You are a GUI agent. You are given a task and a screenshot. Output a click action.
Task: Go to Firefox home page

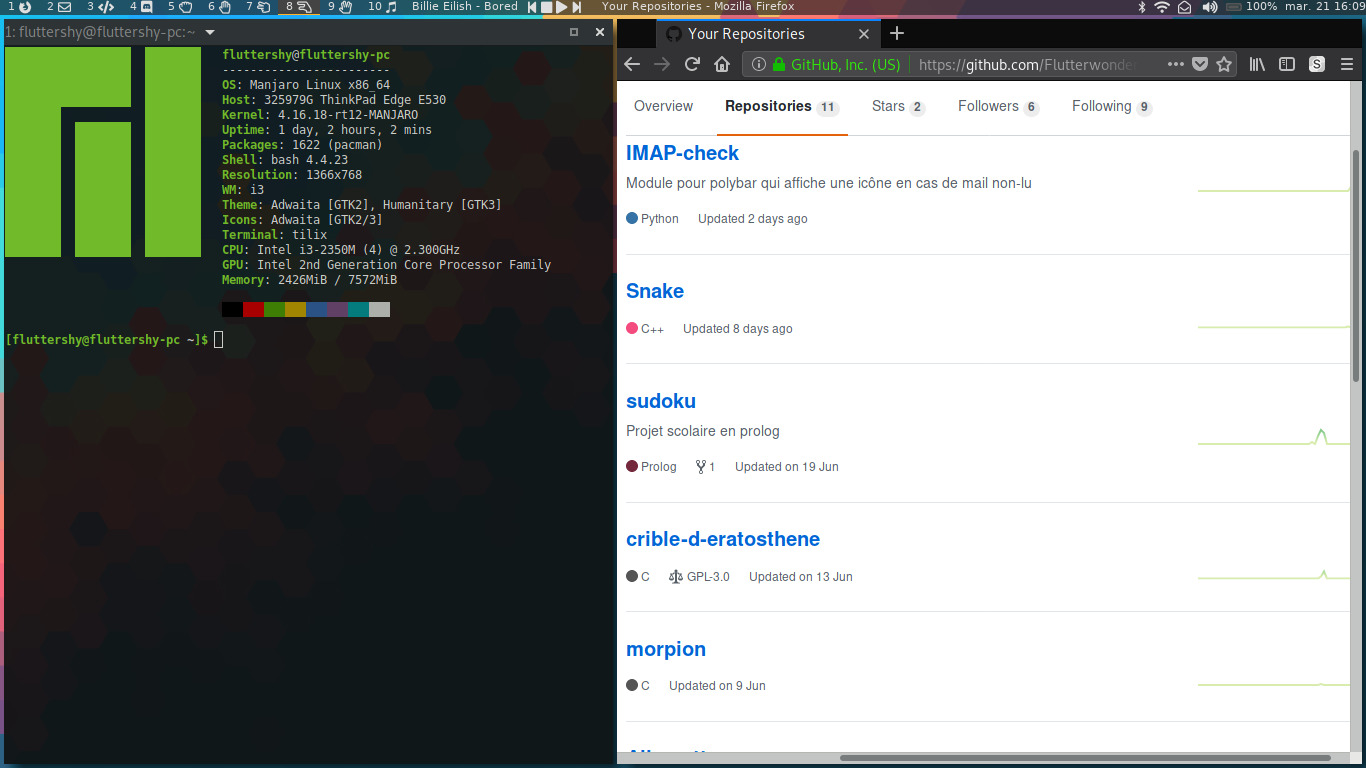point(722,64)
